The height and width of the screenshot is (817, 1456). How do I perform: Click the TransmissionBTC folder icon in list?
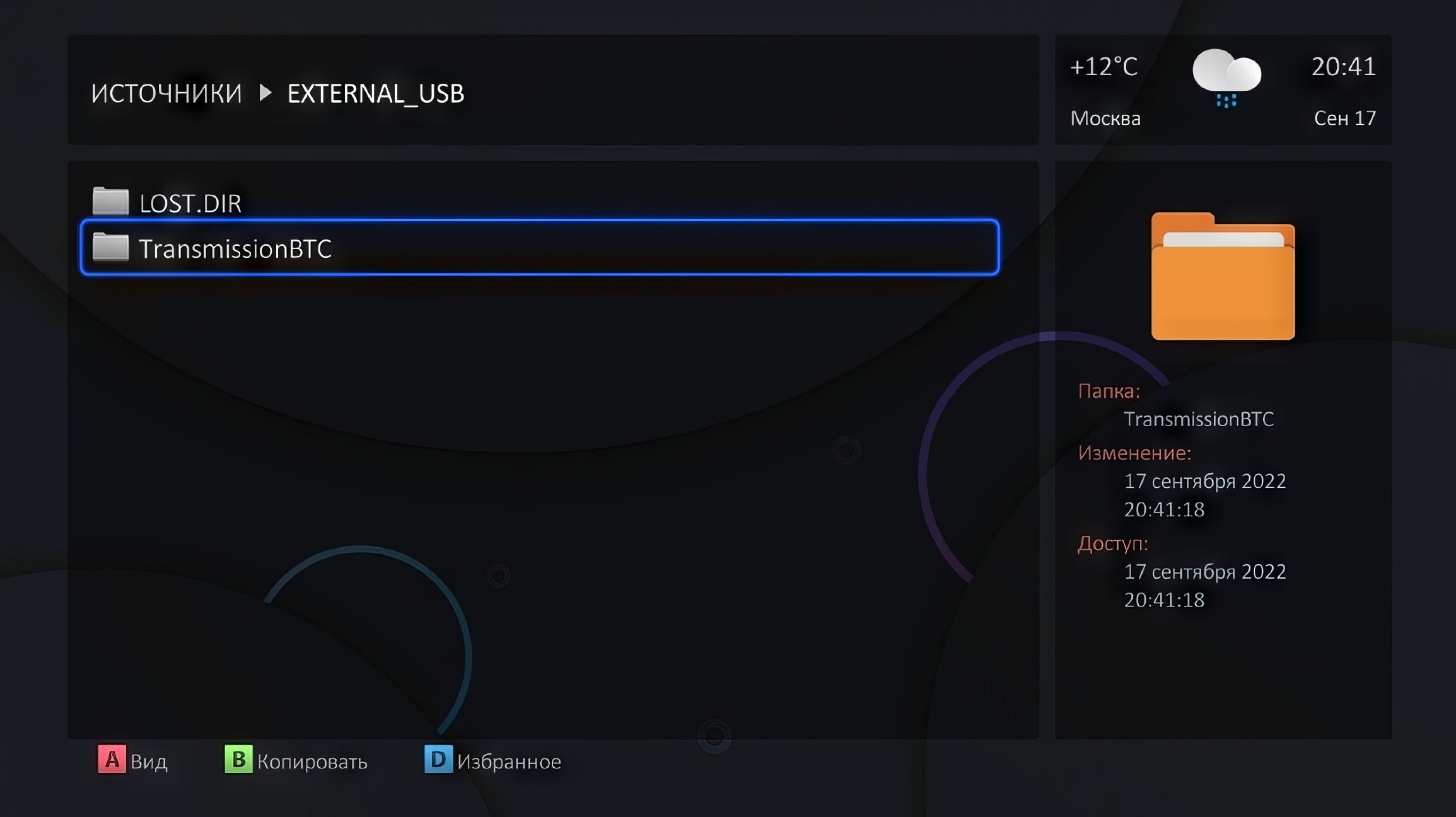[x=110, y=248]
